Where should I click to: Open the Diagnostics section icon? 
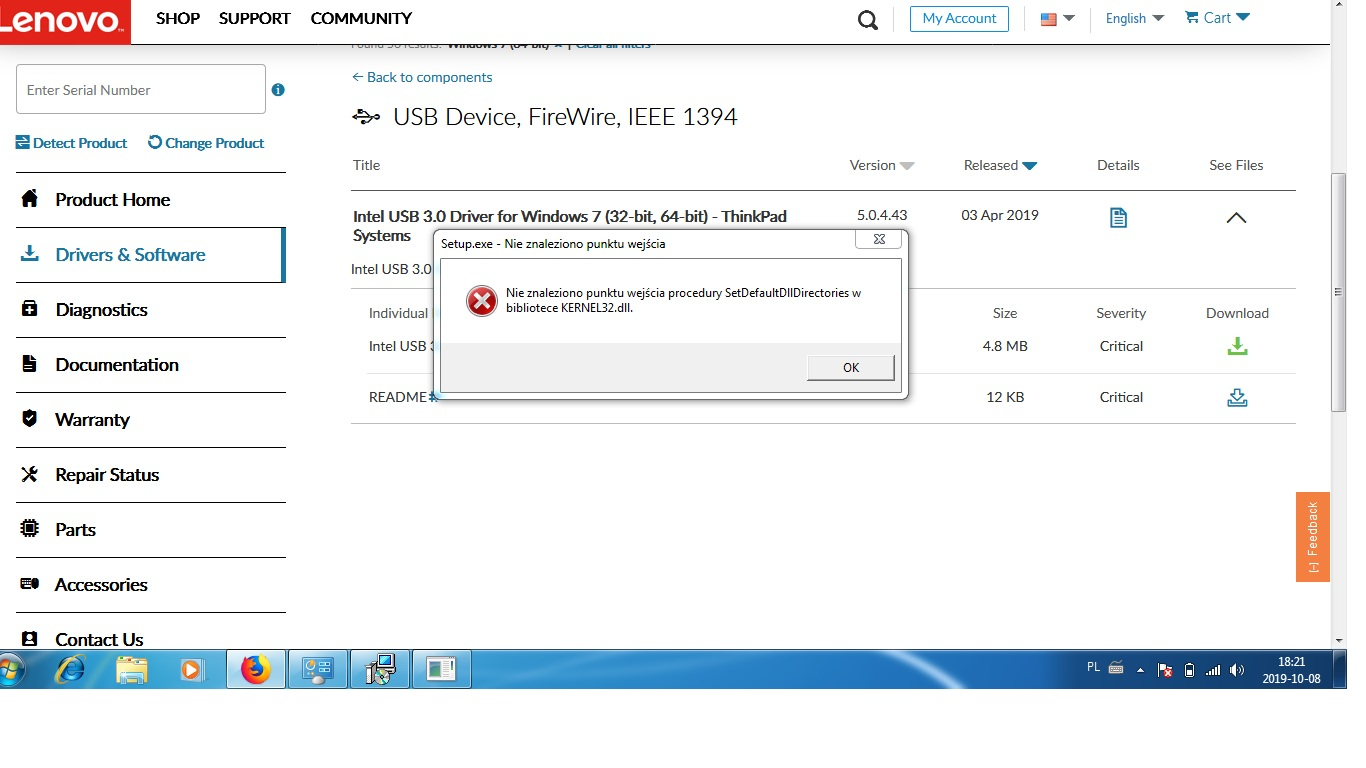tap(30, 310)
